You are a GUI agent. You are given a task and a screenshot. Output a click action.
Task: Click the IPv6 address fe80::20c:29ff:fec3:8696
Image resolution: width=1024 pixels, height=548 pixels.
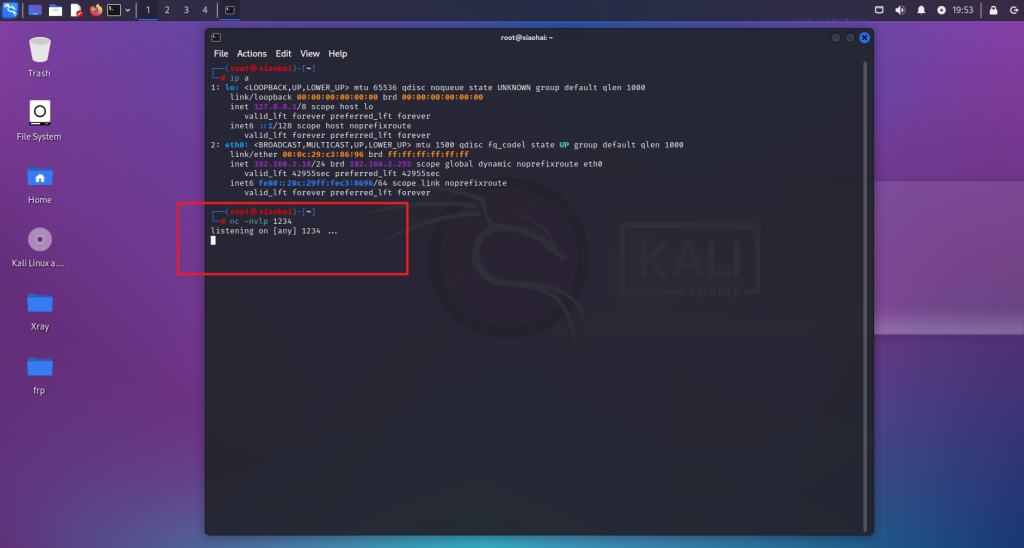click(x=315, y=183)
